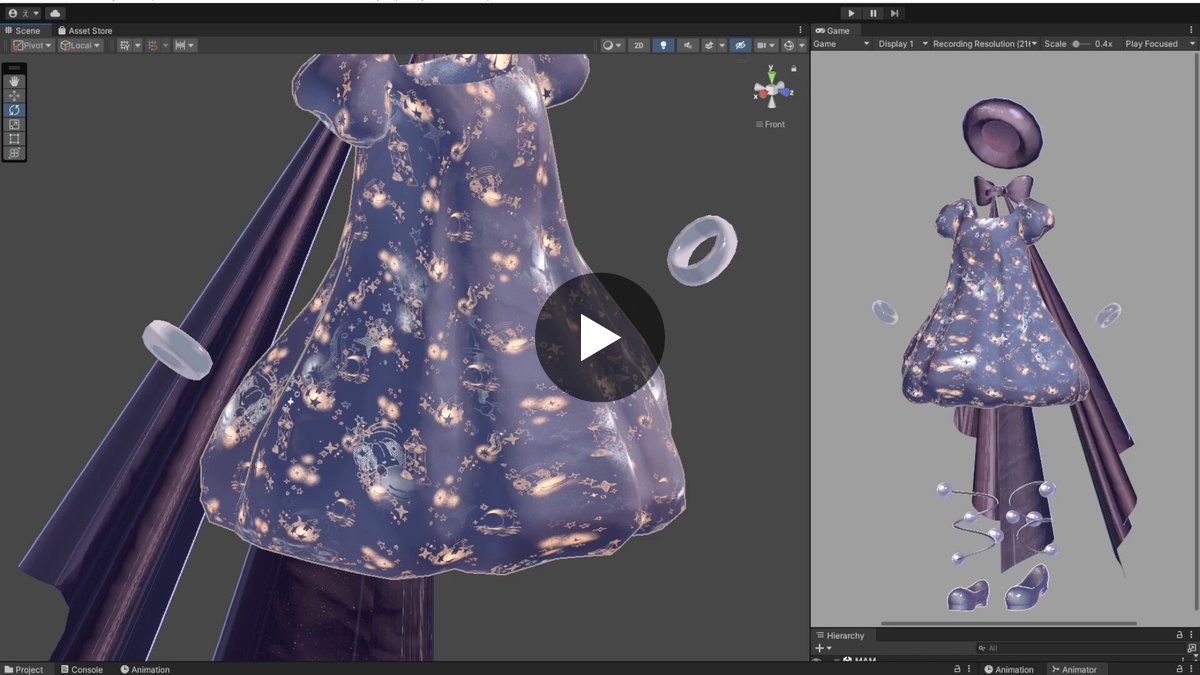Open the Display 1 dropdown
The width and height of the screenshot is (1200, 675).
point(903,44)
